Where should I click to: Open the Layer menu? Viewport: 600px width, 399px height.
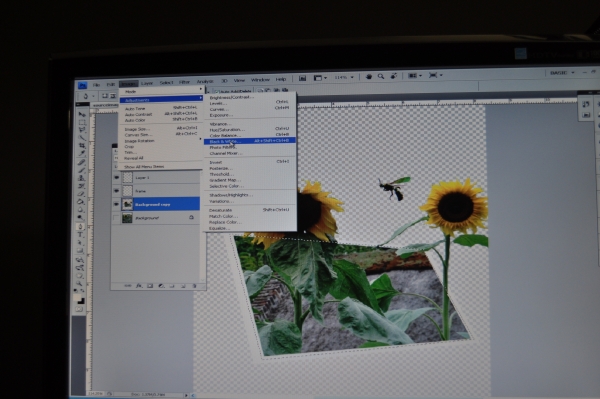(147, 83)
